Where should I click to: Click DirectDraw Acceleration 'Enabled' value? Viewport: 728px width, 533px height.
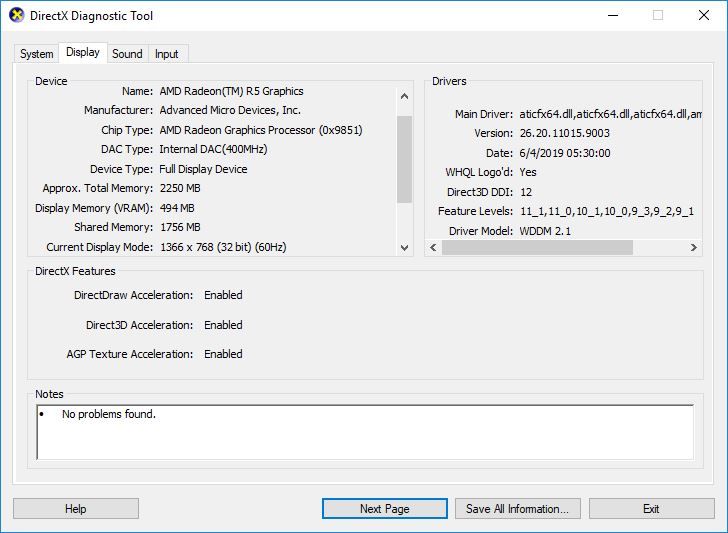point(223,295)
